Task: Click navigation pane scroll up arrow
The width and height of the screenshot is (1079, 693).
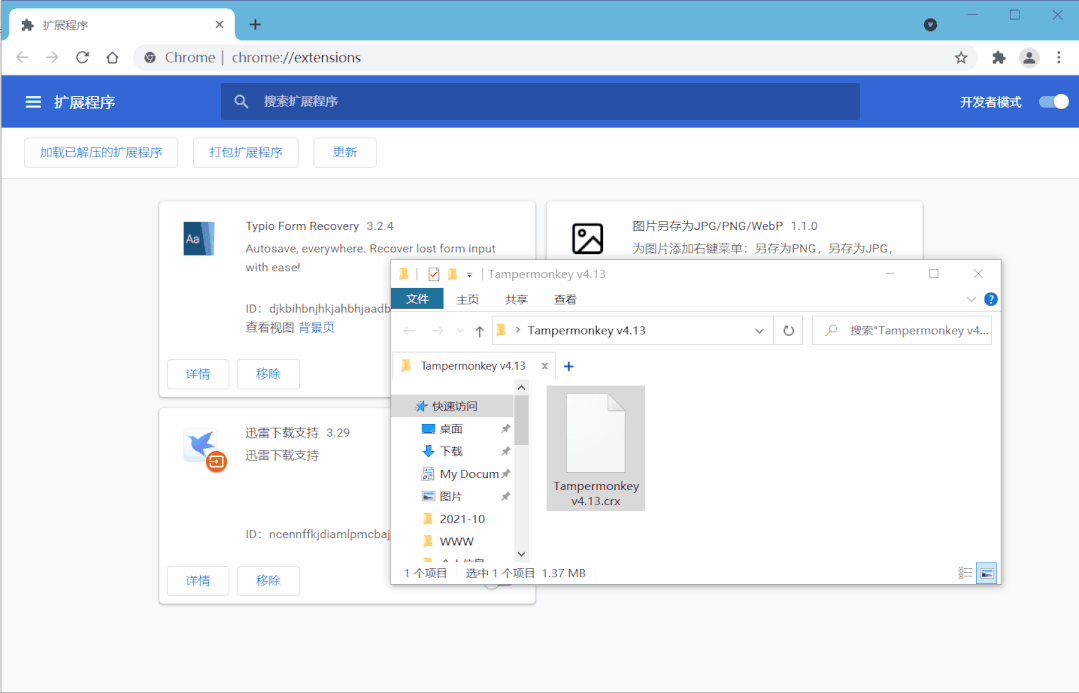Action: click(x=522, y=387)
